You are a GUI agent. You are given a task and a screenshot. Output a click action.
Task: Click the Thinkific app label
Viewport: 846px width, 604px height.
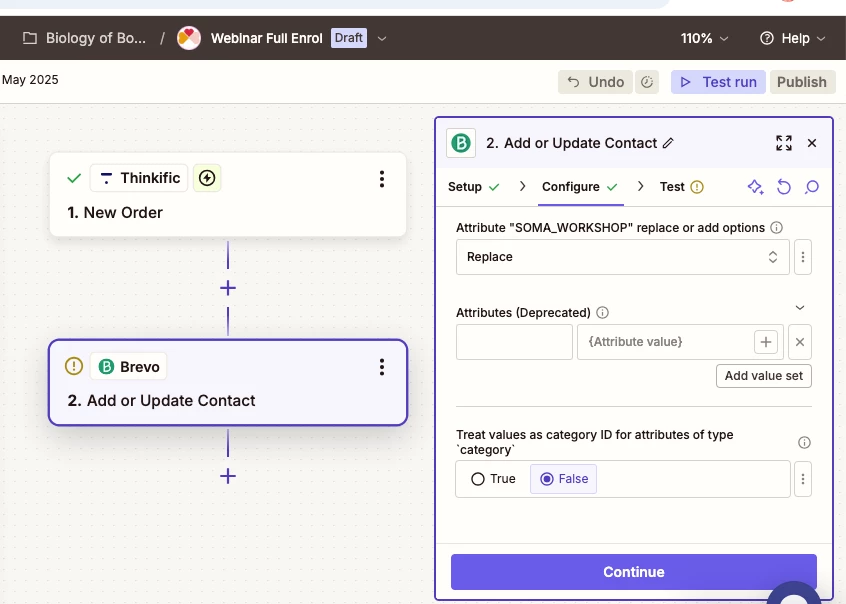click(139, 178)
